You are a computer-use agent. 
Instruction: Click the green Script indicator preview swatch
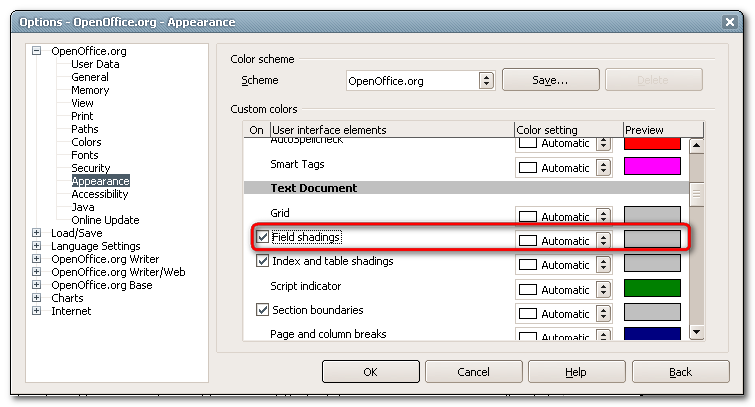point(652,288)
